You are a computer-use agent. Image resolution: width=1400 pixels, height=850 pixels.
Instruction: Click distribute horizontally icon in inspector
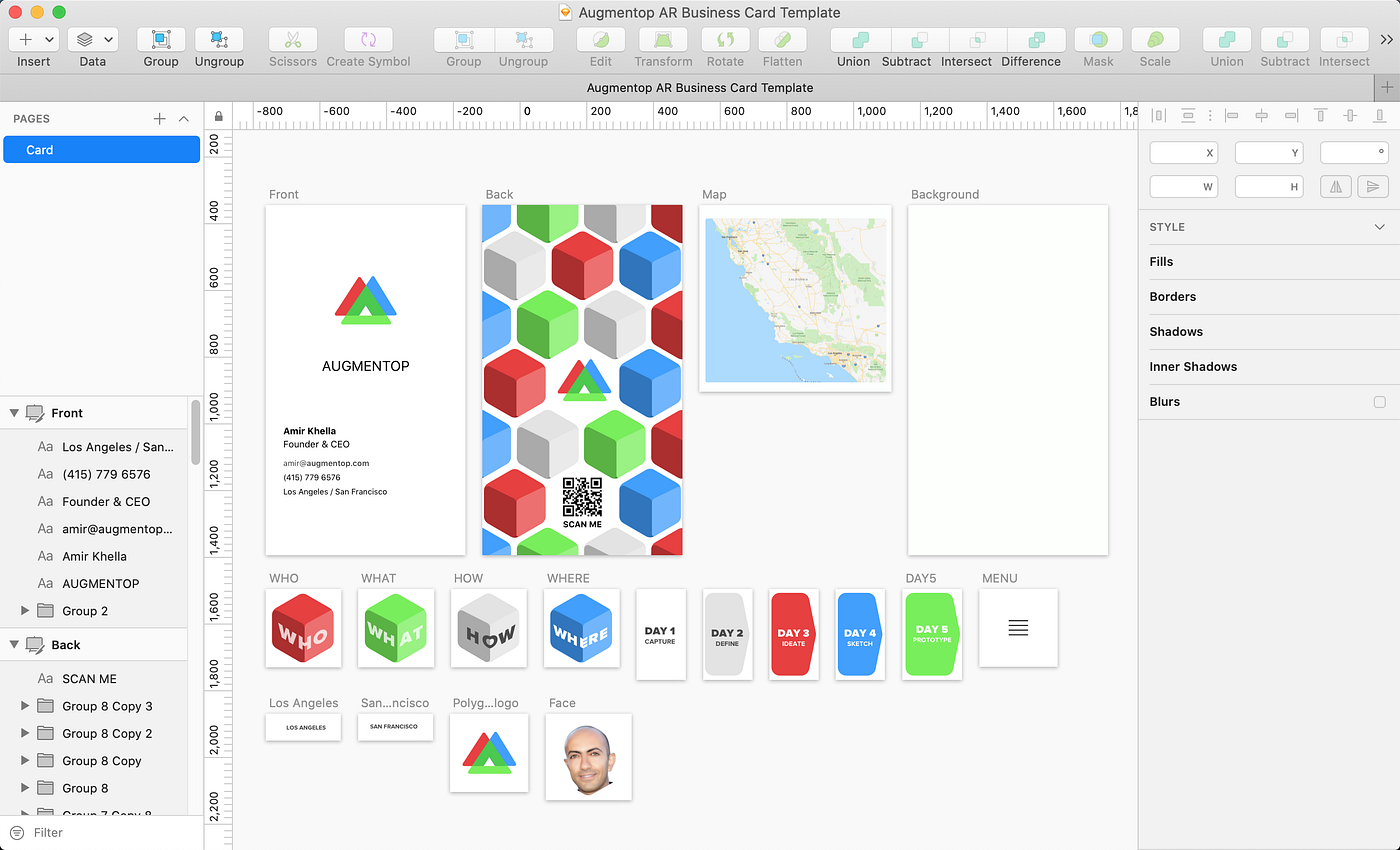1159,116
